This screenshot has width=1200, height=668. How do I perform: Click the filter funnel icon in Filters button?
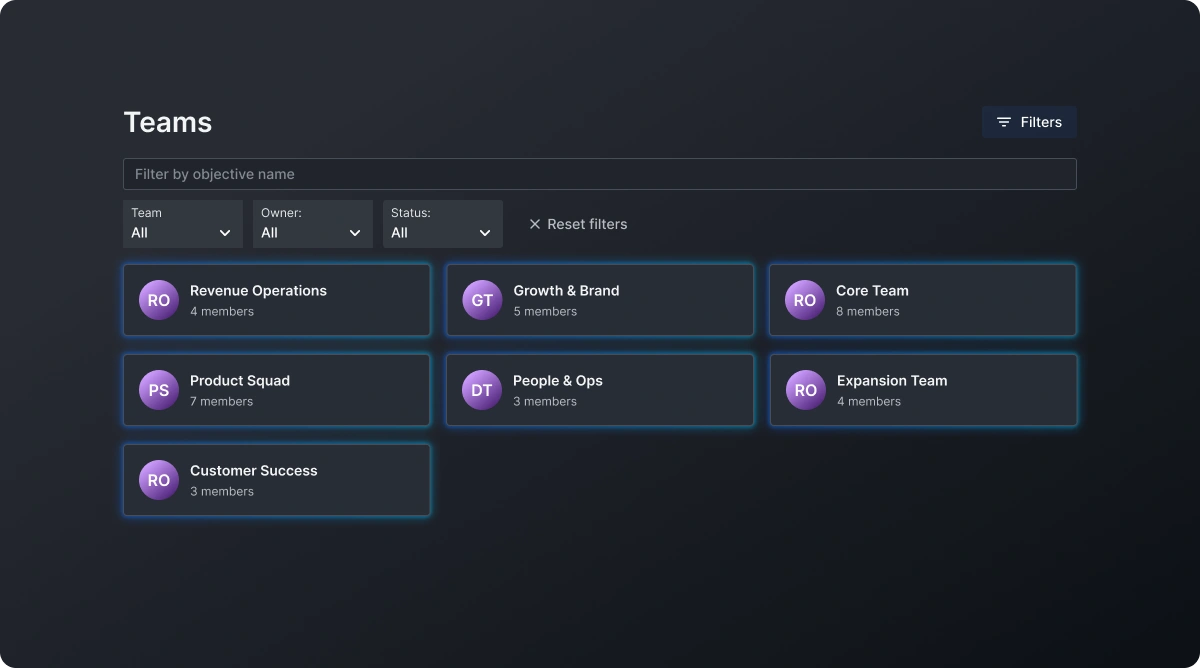tap(1003, 121)
